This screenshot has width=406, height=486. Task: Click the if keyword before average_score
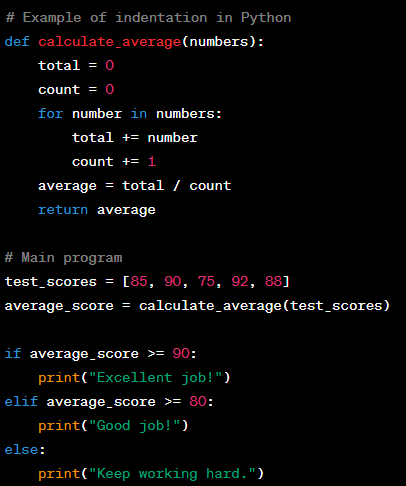click(x=13, y=353)
